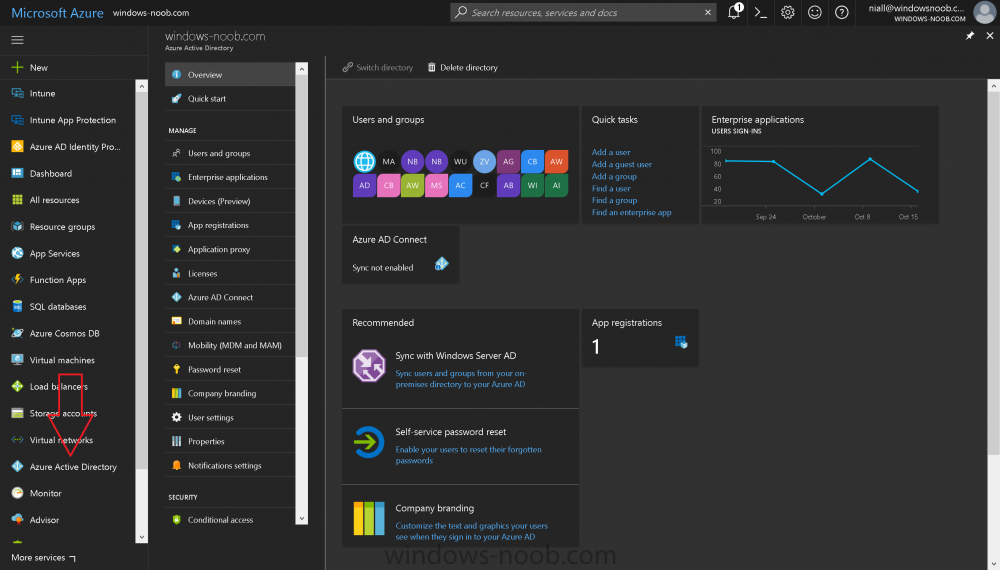The width and height of the screenshot is (1000, 570).
Task: Select the MA user avatar
Action: (388, 161)
